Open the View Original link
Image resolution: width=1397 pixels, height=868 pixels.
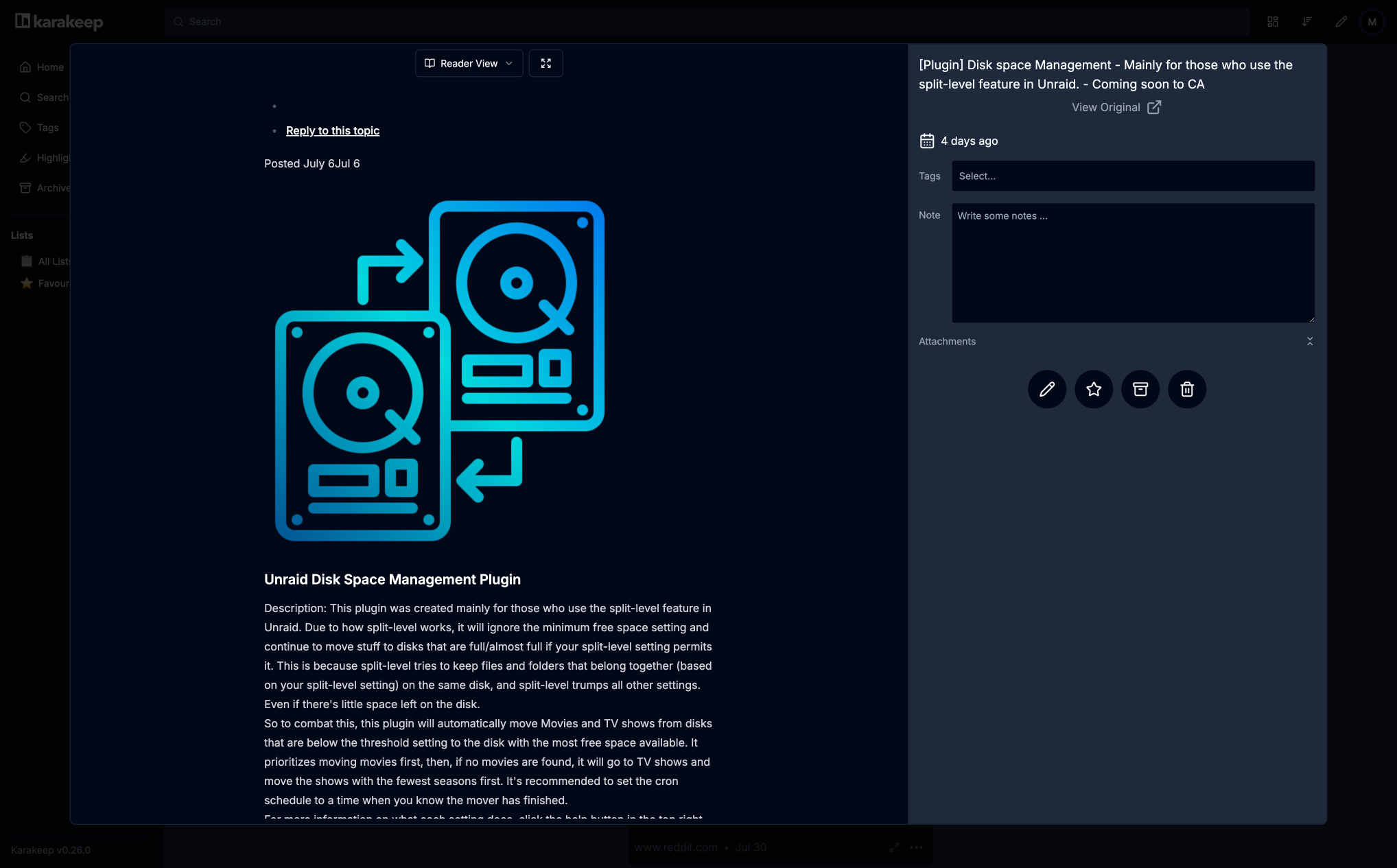pos(1116,107)
